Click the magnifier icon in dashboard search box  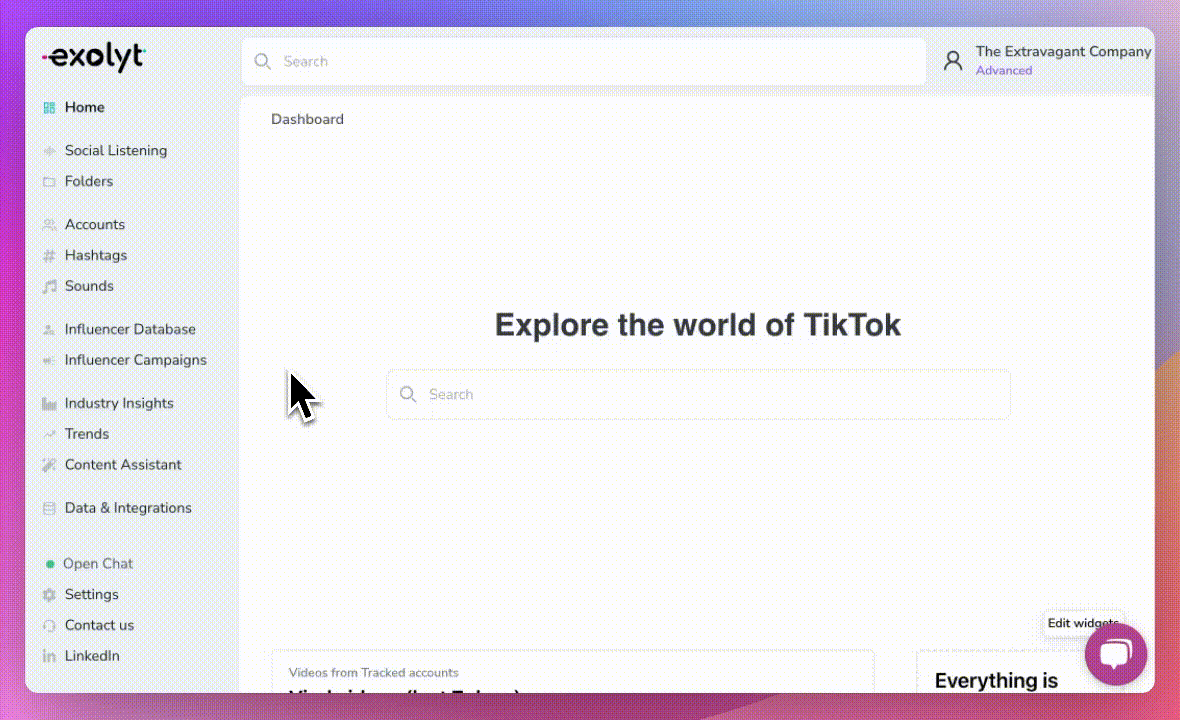(408, 394)
